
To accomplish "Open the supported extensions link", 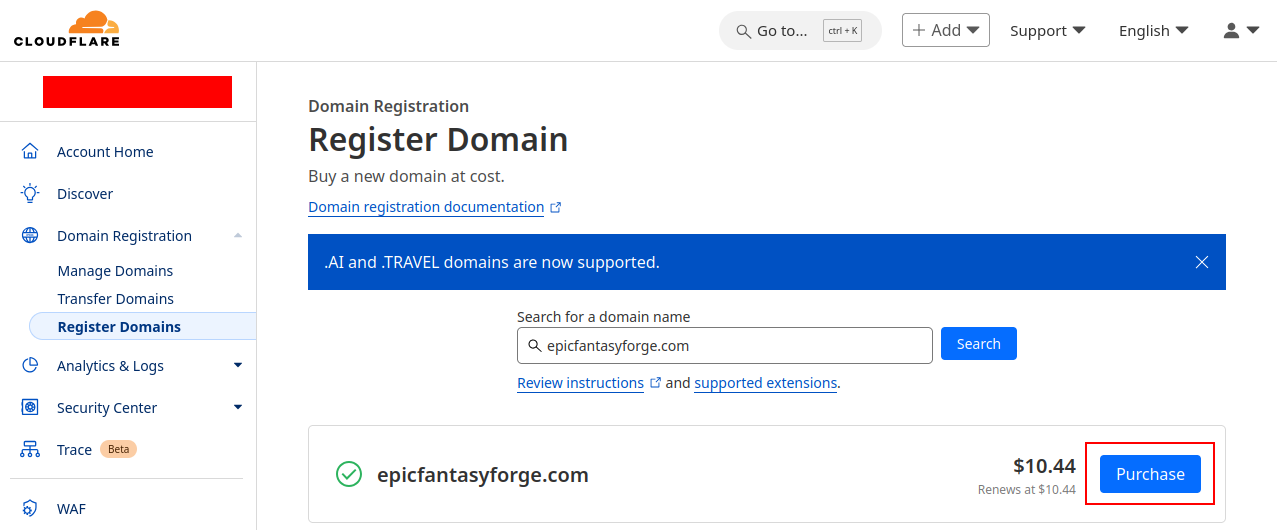I will pos(766,383).
